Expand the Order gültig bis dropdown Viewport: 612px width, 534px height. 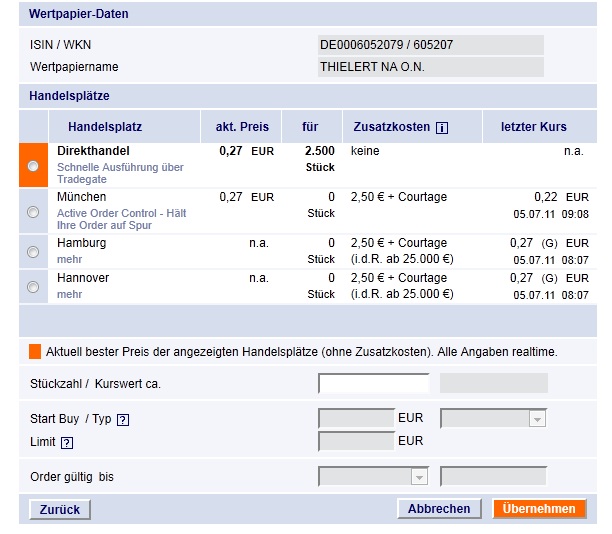pyautogui.click(x=372, y=477)
